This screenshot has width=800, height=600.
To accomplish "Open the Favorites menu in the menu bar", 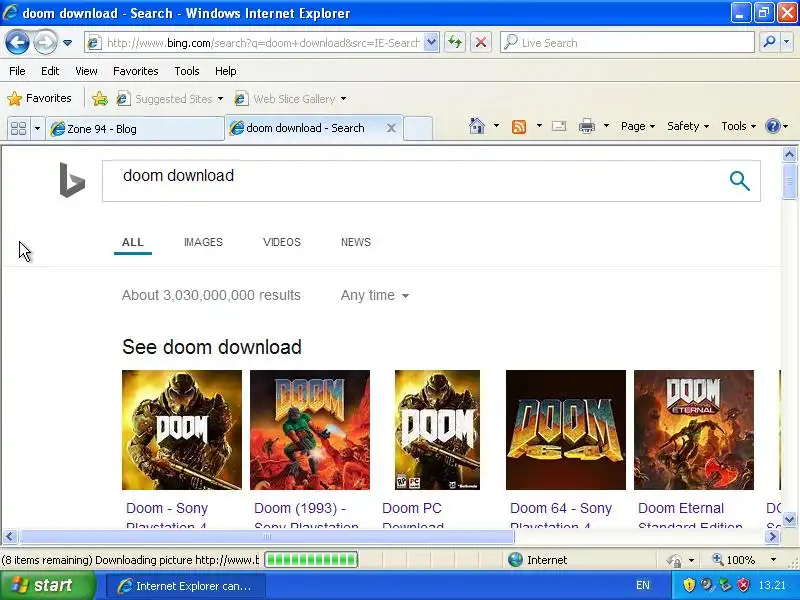I will [x=136, y=71].
